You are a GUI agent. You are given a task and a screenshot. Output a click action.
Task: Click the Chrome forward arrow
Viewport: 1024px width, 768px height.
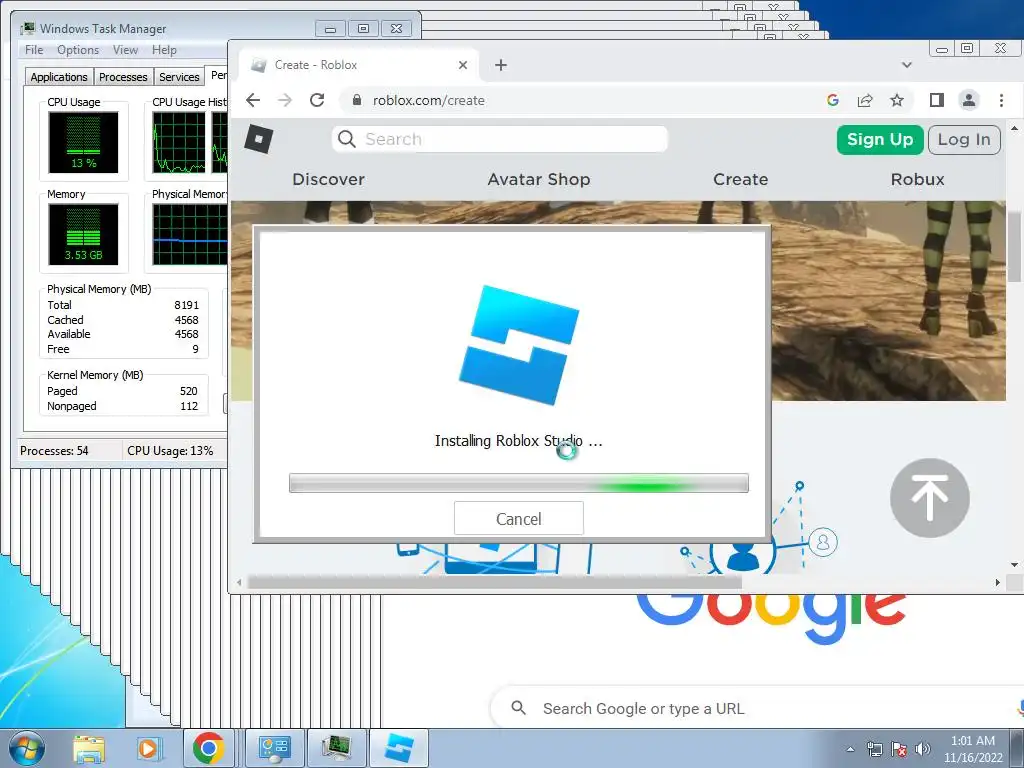tap(285, 100)
